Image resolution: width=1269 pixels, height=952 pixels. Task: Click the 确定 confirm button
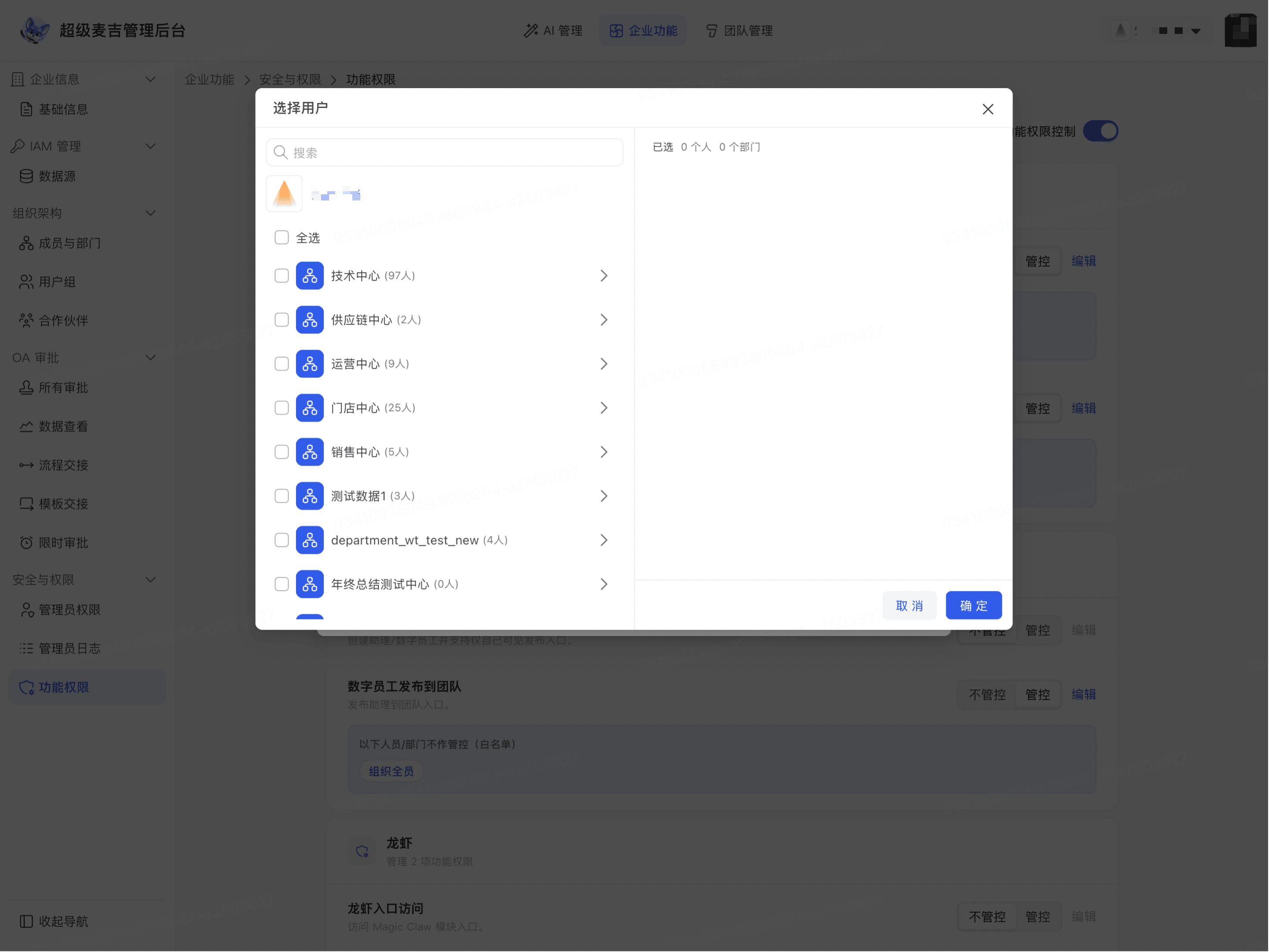click(x=974, y=606)
